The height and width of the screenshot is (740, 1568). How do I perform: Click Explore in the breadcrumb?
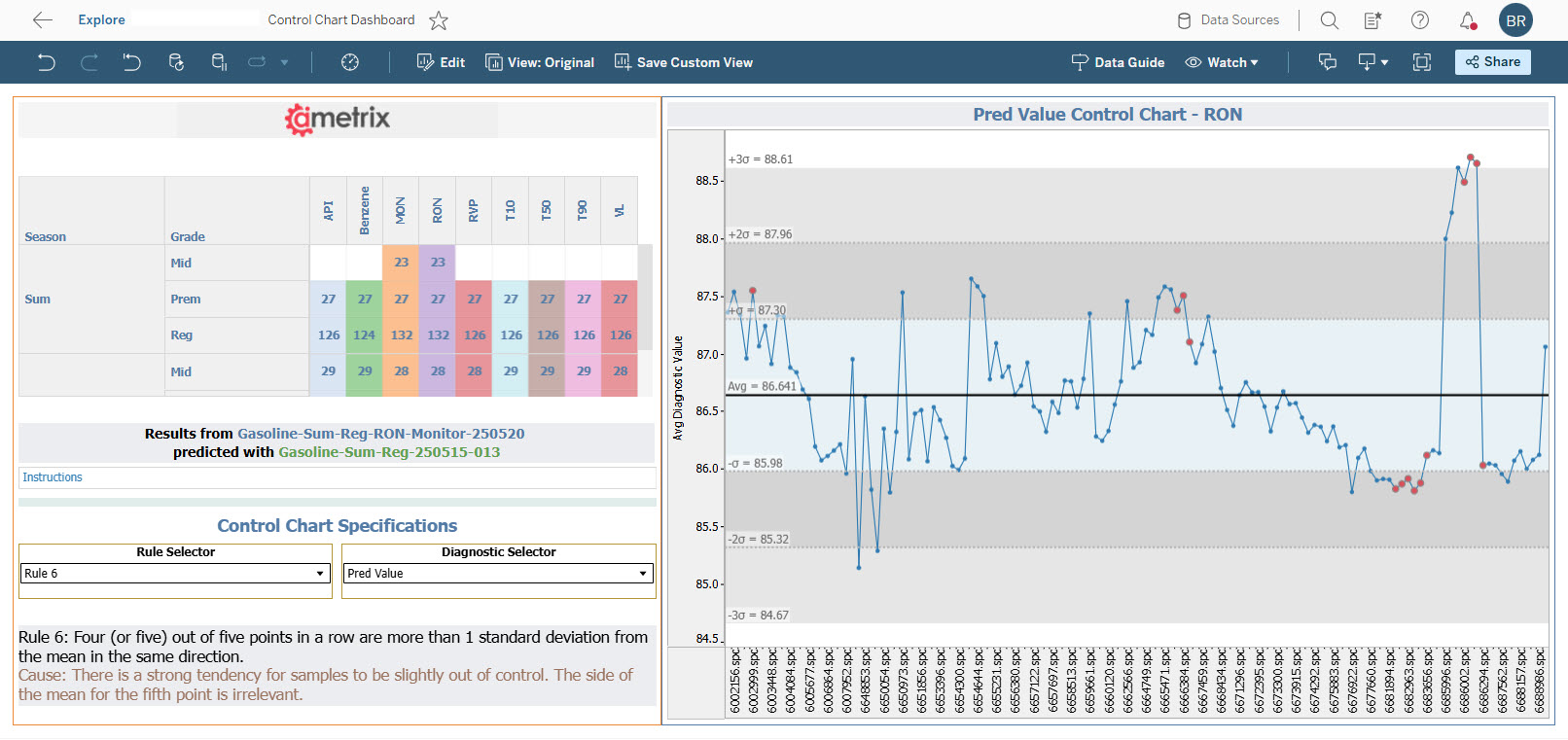pos(101,19)
